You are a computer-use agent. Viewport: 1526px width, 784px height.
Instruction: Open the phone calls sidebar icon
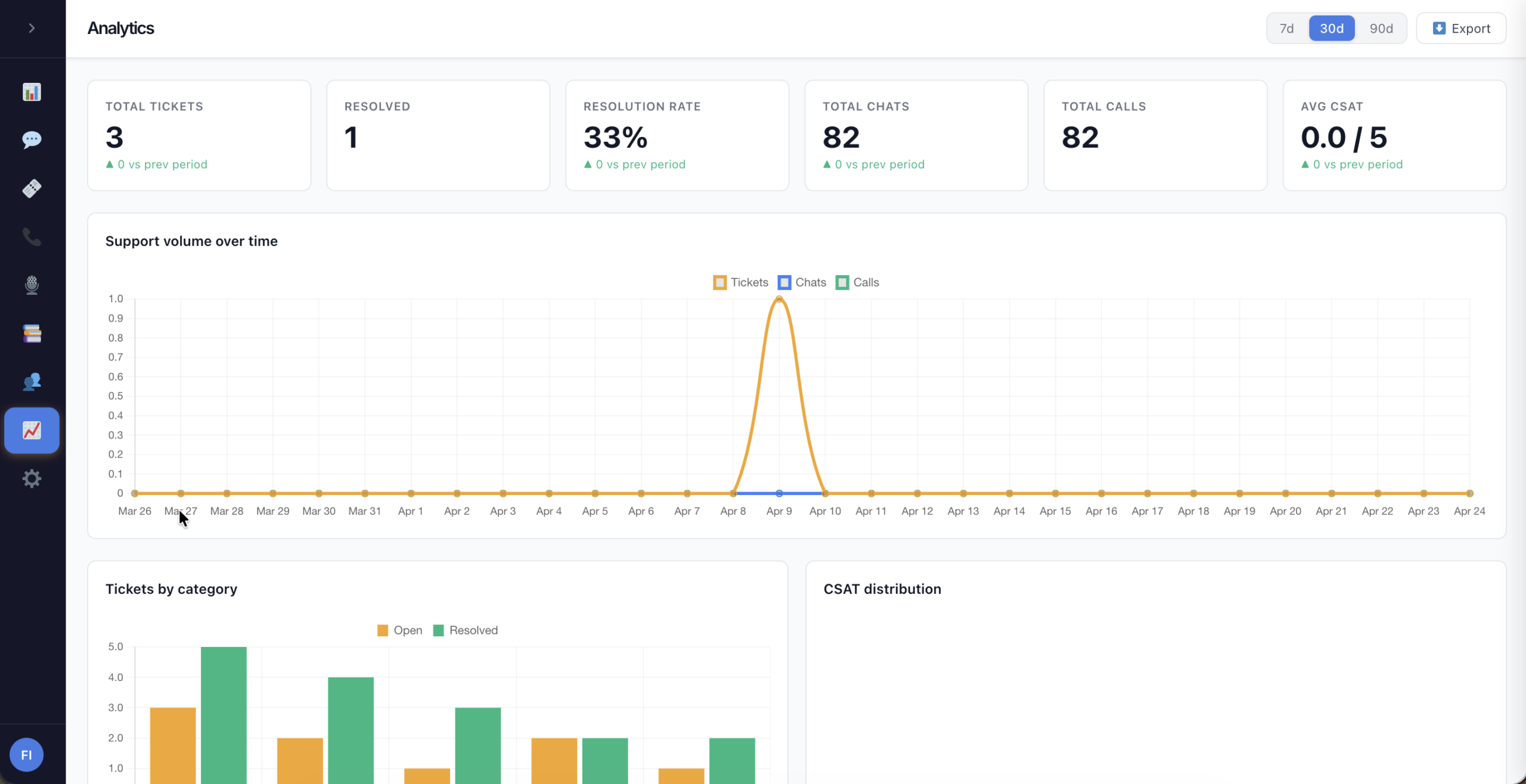click(x=32, y=237)
